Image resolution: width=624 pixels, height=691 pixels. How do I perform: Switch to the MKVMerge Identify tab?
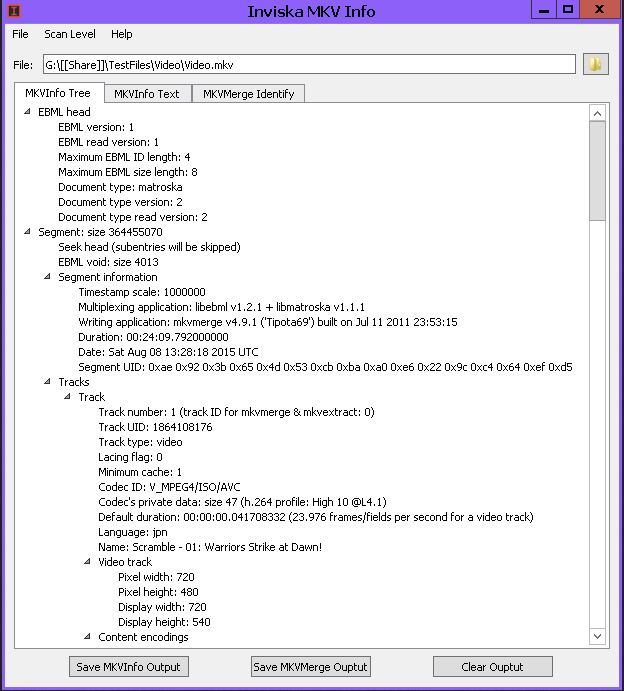(249, 93)
